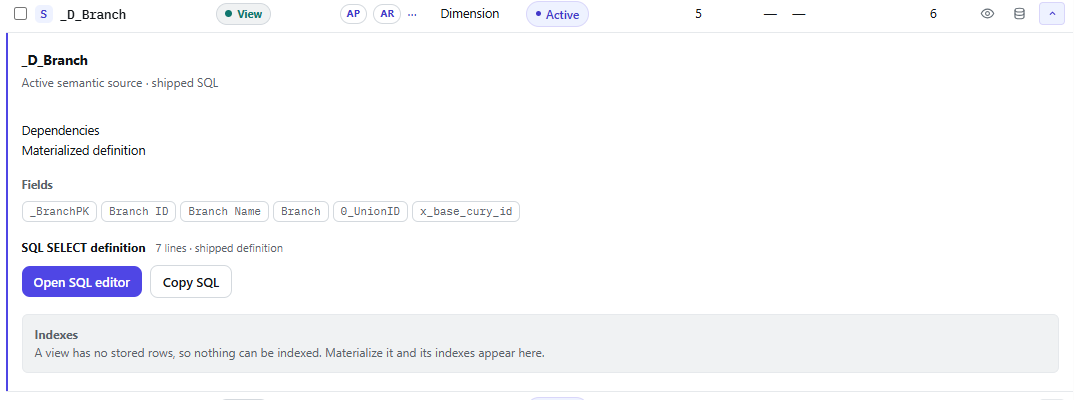The height and width of the screenshot is (400, 1074).
Task: Click the Indexes heading
Action: 56,335
